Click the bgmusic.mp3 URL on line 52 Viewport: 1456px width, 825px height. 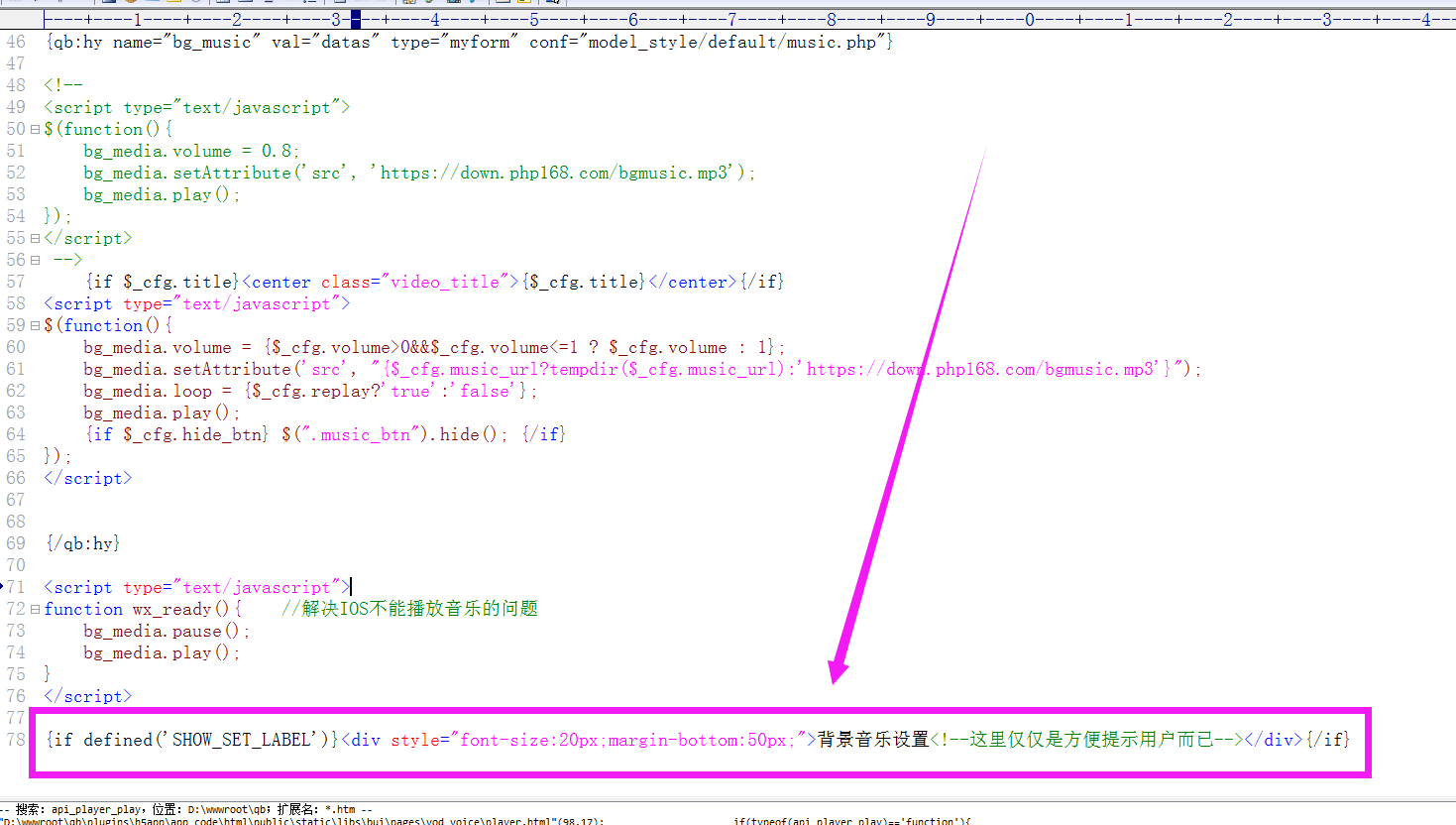click(x=555, y=173)
